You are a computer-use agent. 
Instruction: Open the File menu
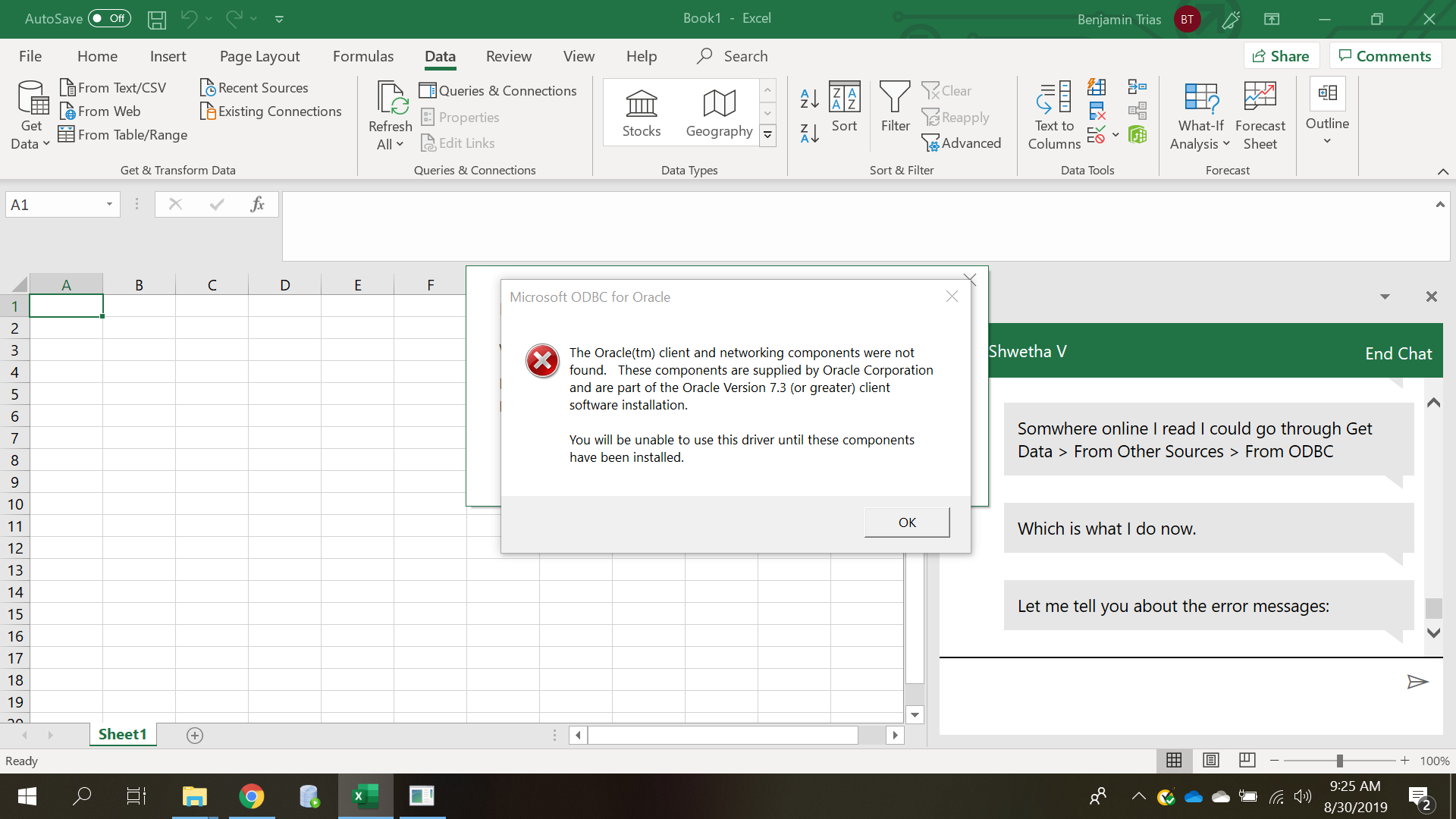point(30,56)
